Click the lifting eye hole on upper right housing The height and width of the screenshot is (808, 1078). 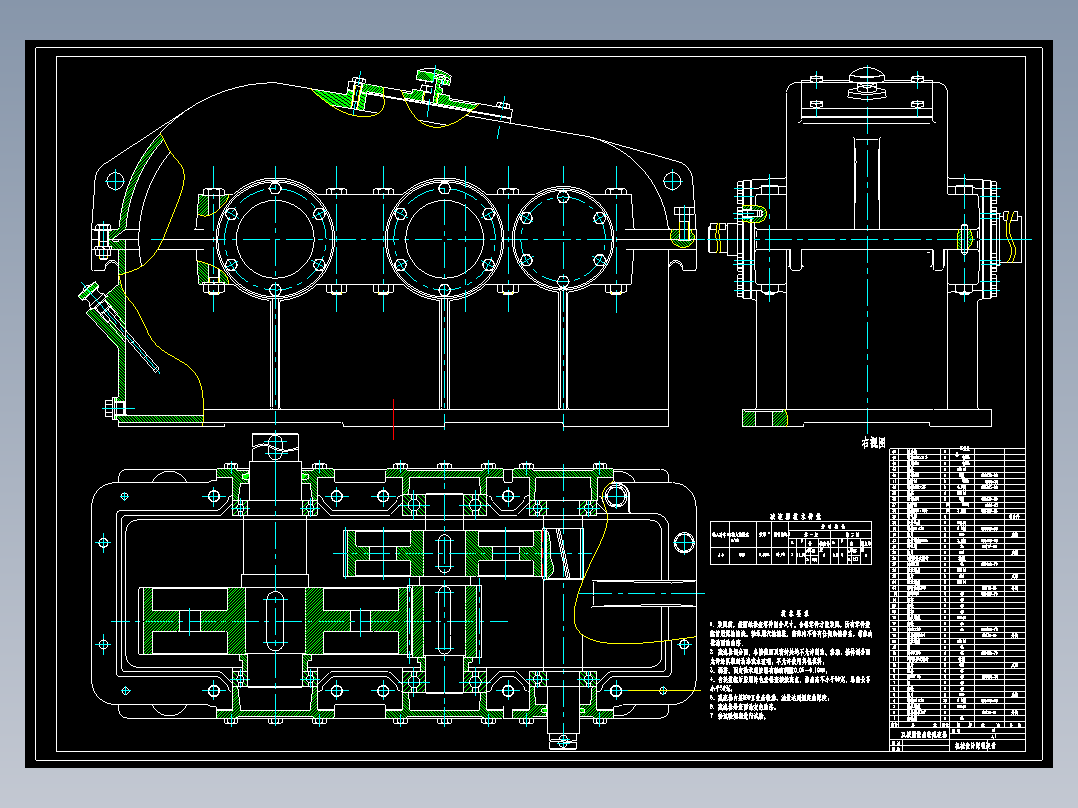(x=672, y=182)
